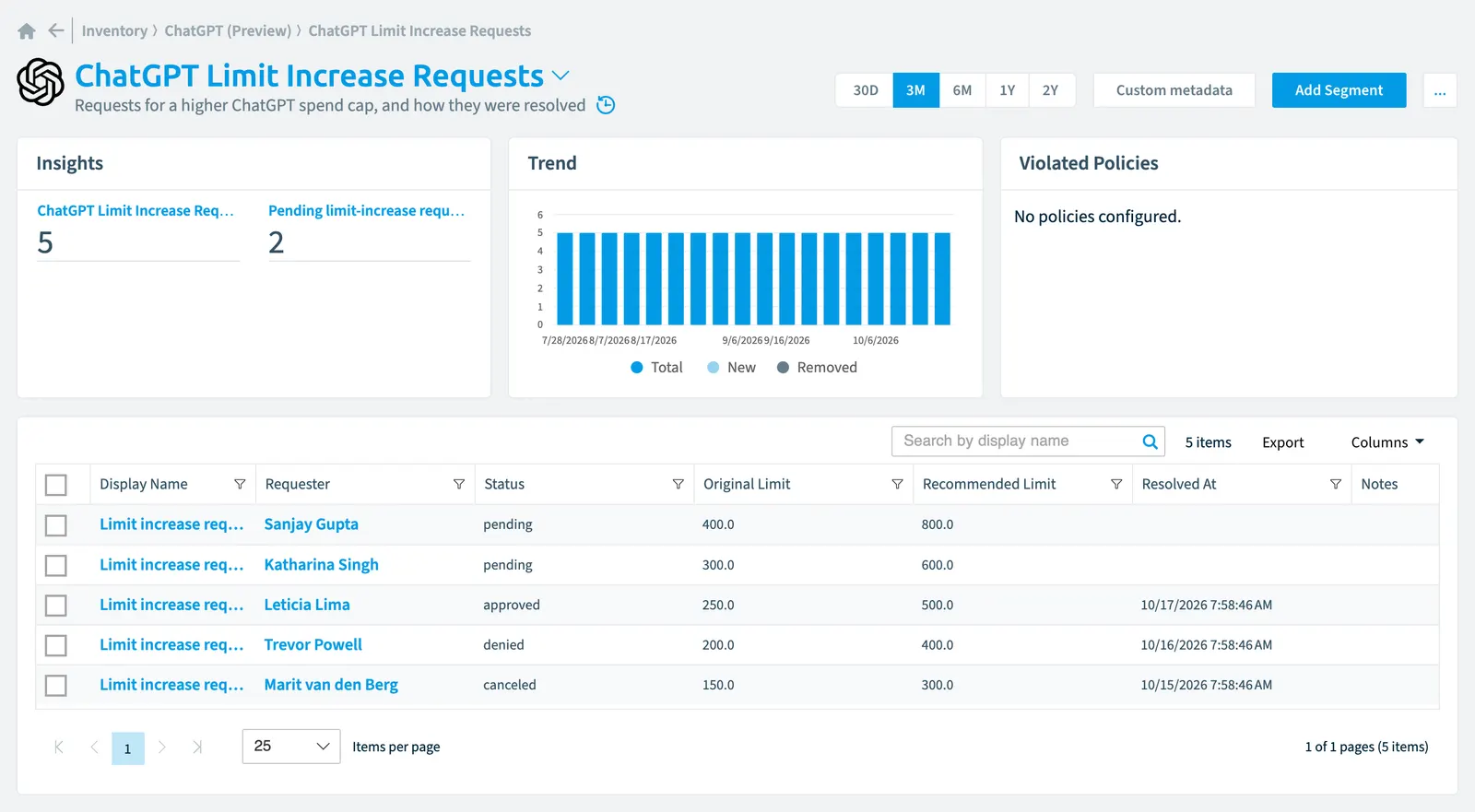Toggle the Removed legend series
The height and width of the screenshot is (812, 1475).
pyautogui.click(x=817, y=368)
